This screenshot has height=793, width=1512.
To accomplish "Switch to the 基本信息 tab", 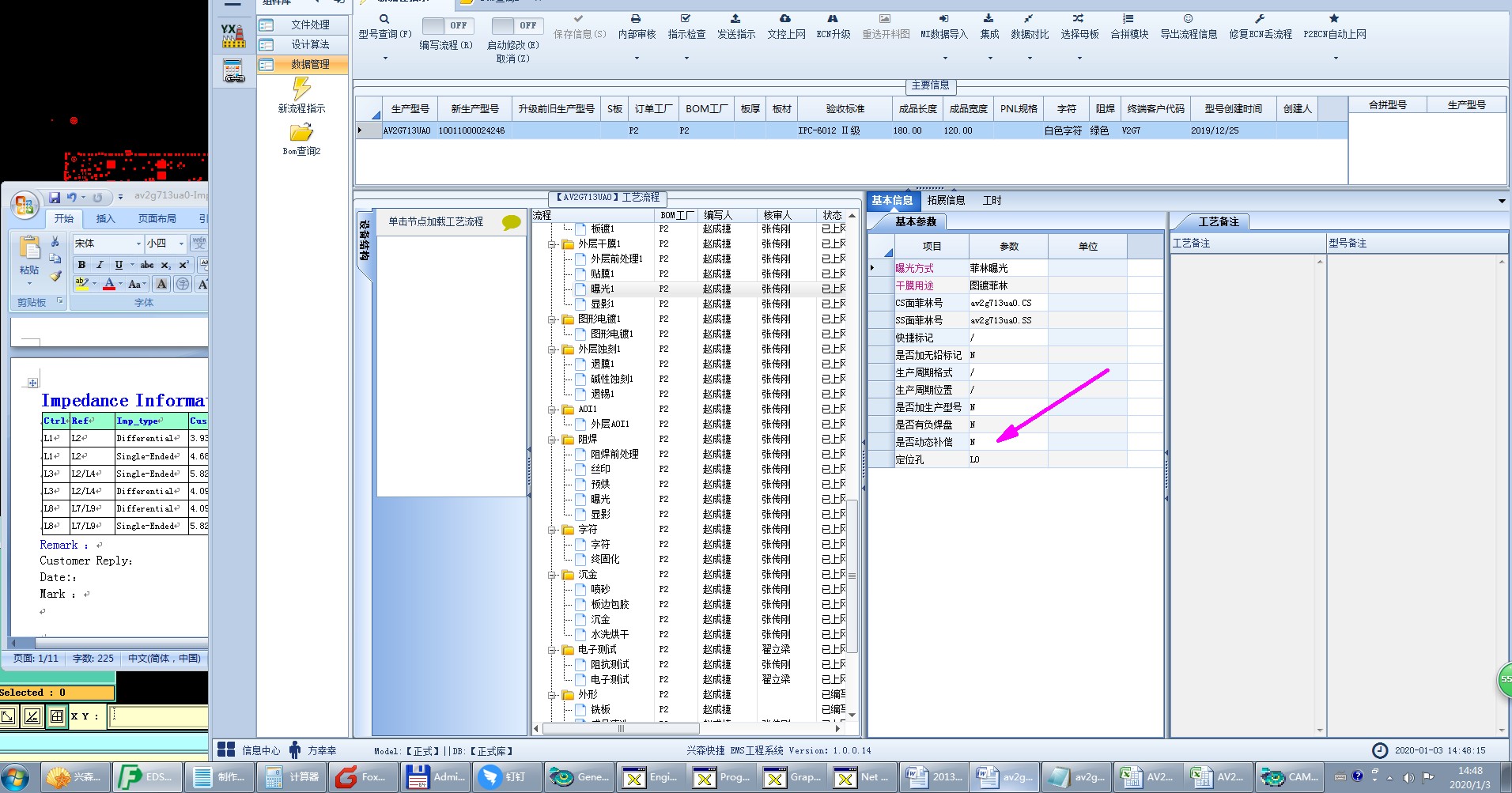I will tap(892, 201).
